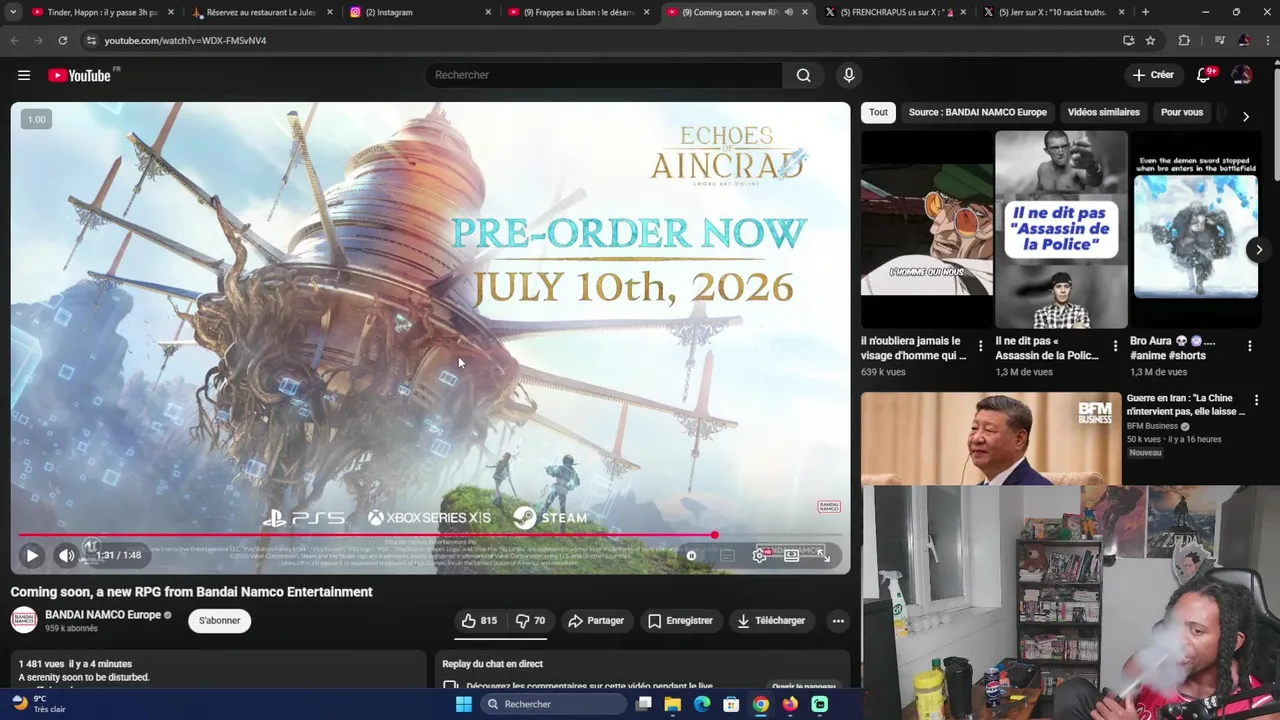View site information icon in address bar

[x=90, y=40]
